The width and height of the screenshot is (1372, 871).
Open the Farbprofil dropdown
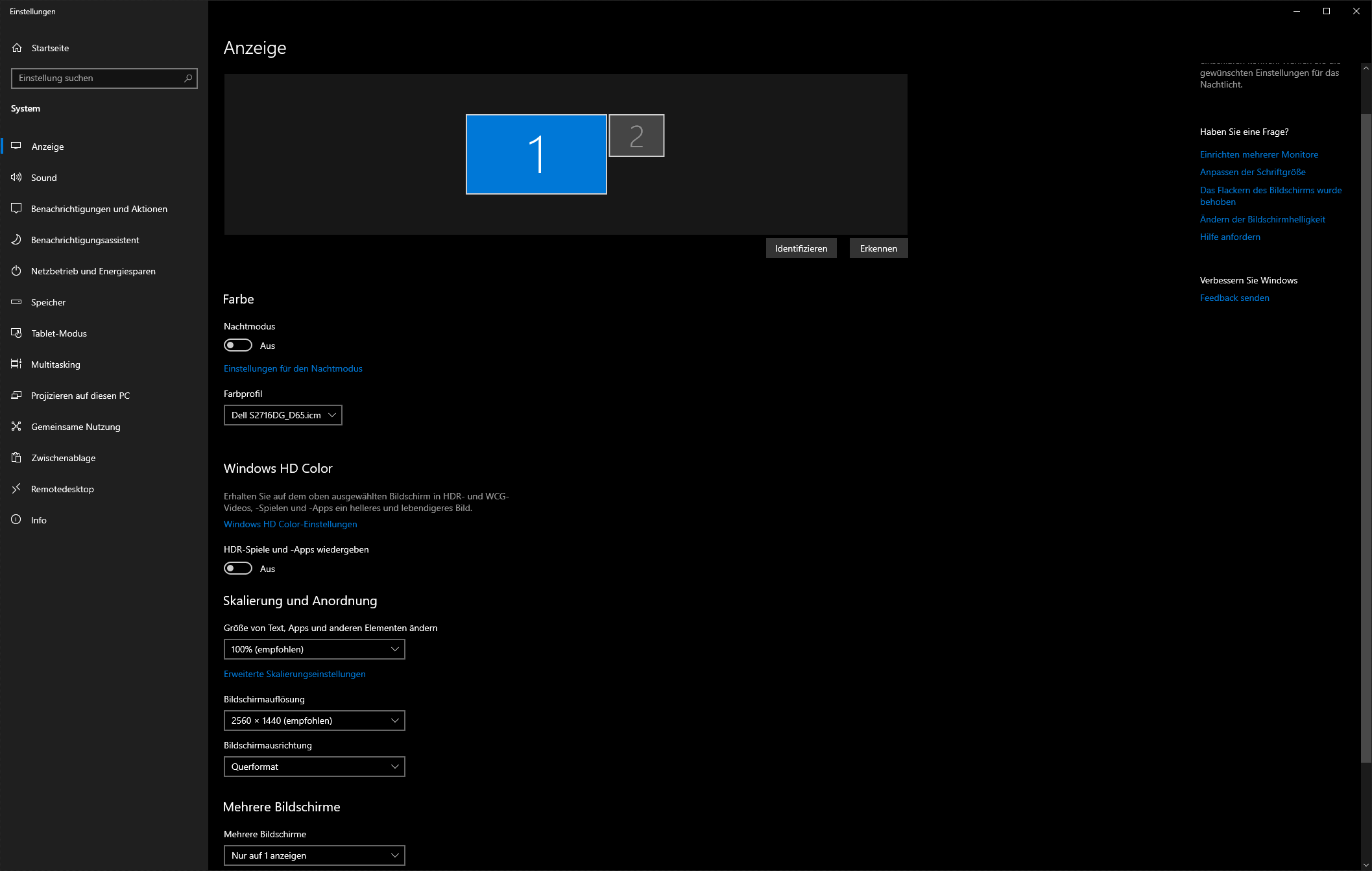[x=283, y=415]
